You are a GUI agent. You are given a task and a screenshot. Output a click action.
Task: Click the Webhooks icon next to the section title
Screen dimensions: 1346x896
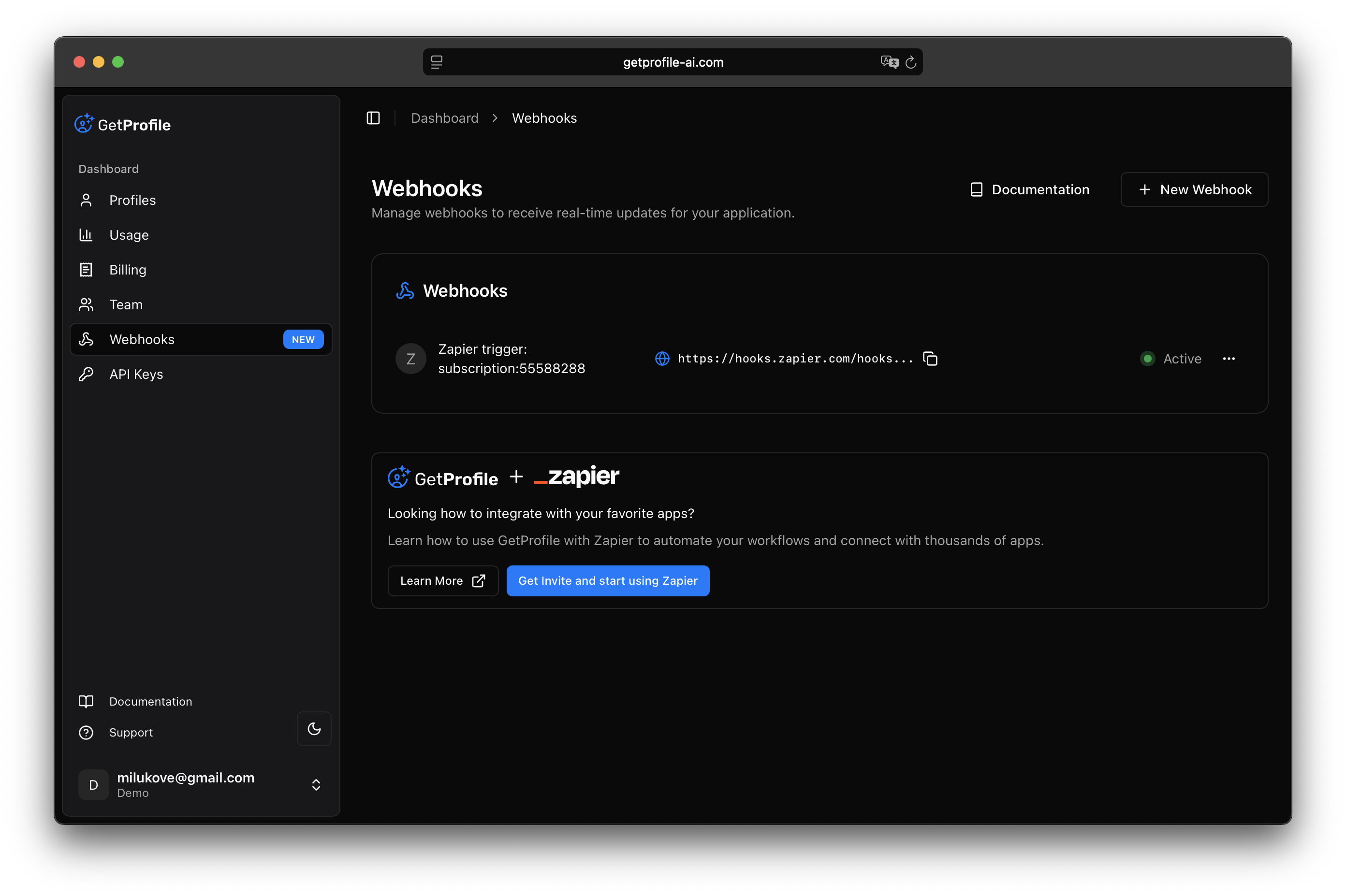tap(405, 290)
